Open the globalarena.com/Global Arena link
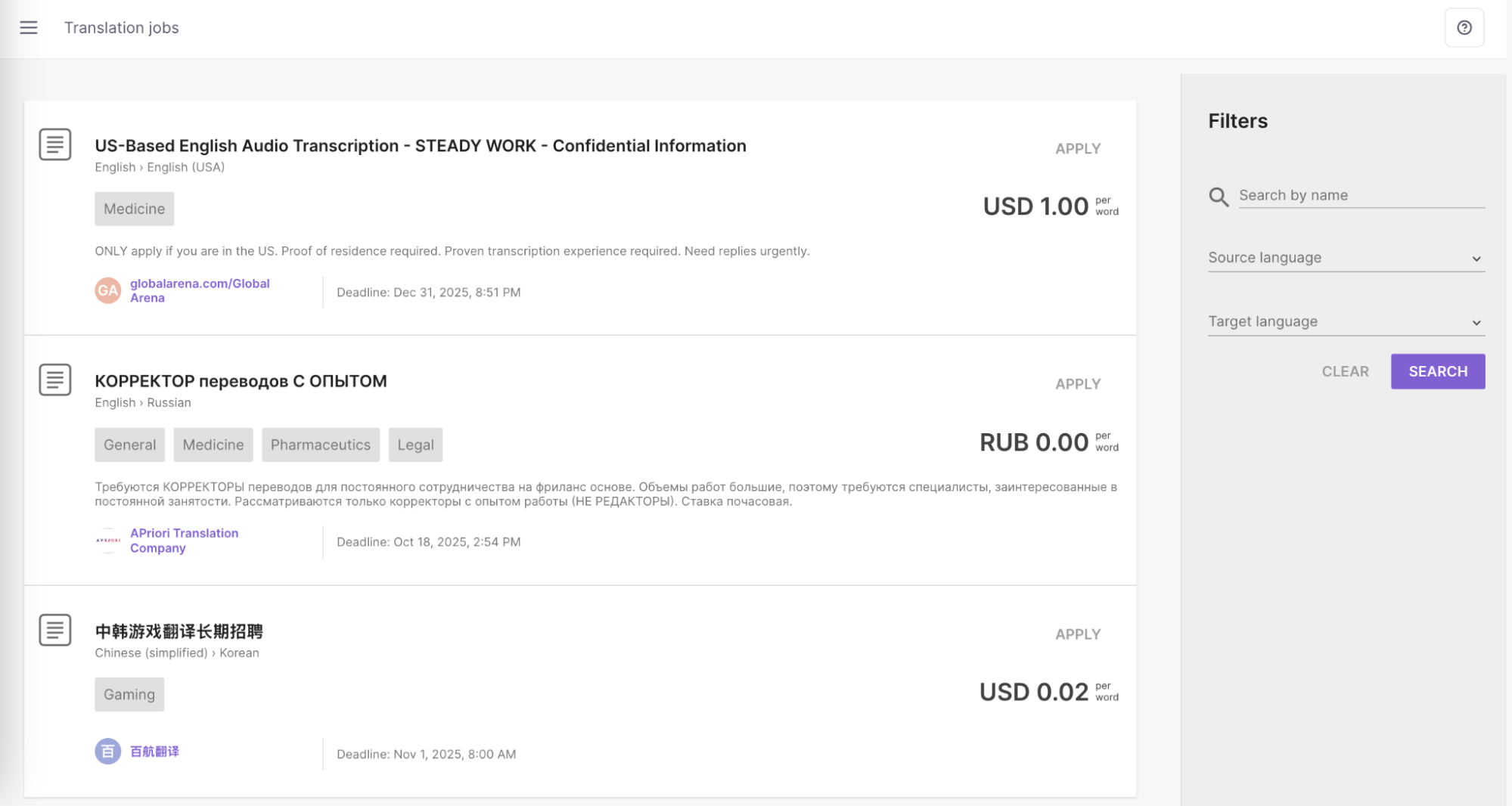 (x=200, y=290)
